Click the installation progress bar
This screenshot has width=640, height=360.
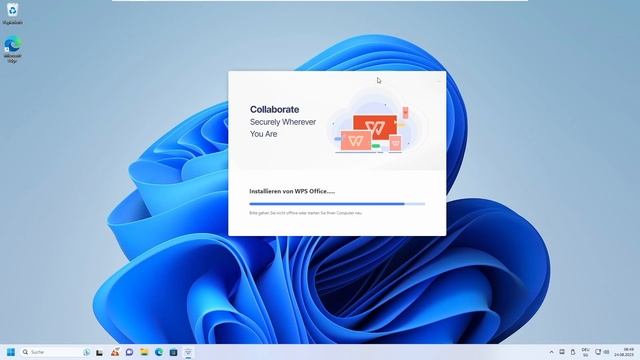coord(337,204)
